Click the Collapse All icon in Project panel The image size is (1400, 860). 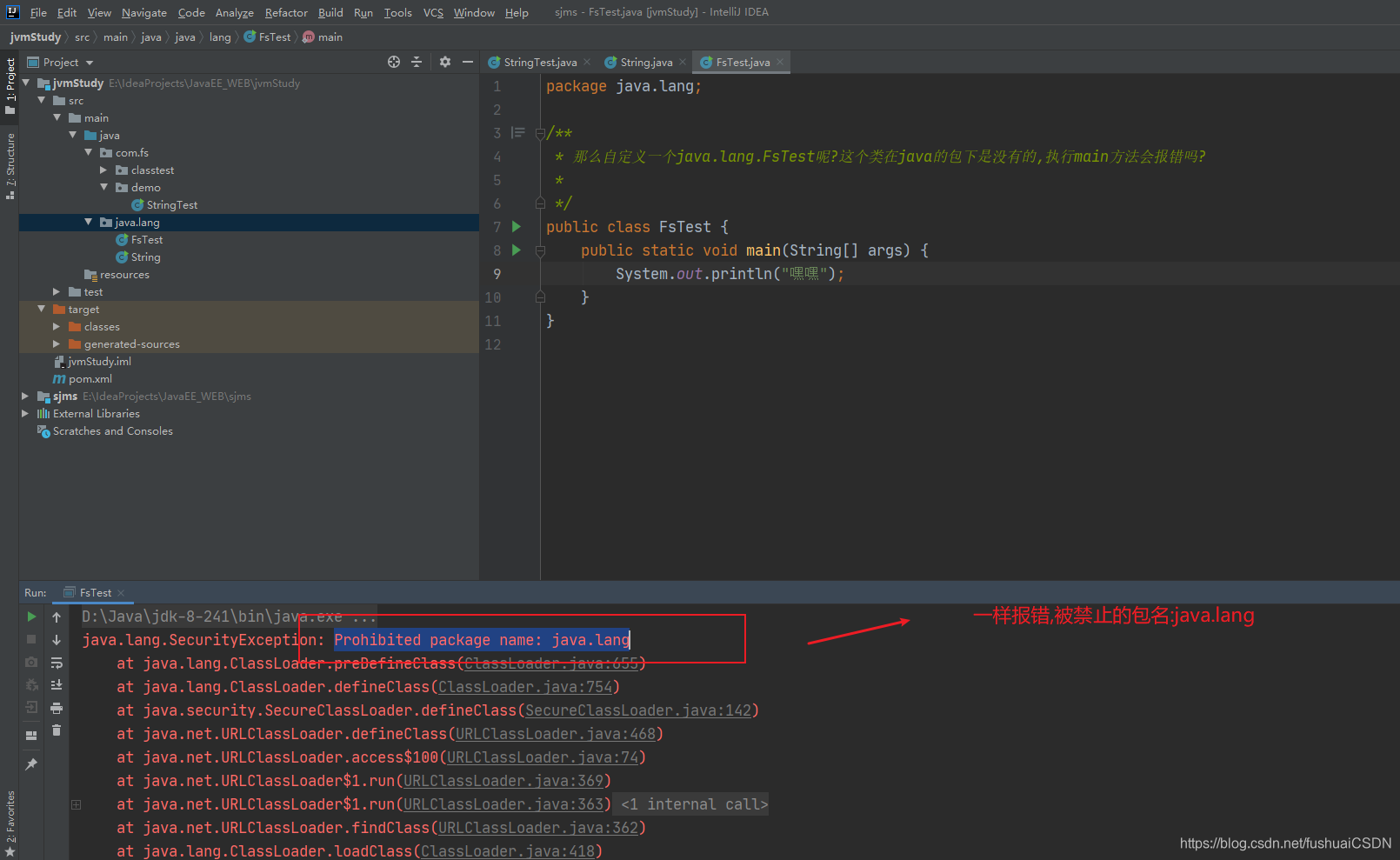click(417, 62)
